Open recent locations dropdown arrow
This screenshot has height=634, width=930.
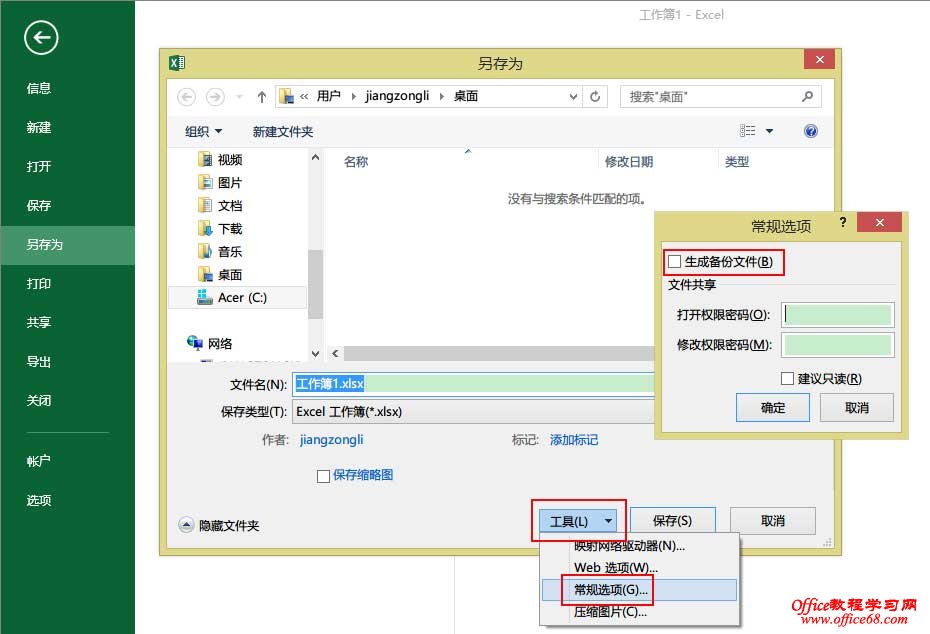click(239, 97)
